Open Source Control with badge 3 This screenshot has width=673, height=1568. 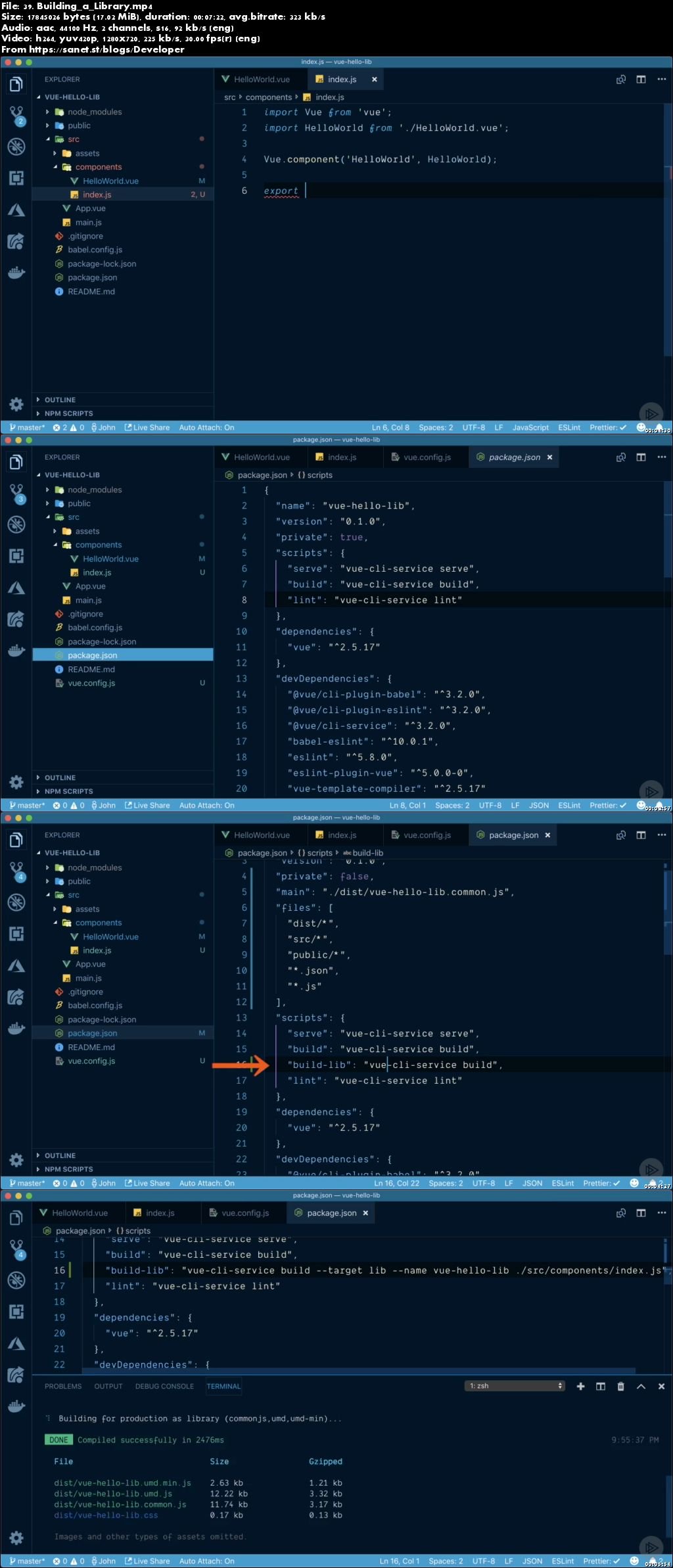click(16, 494)
